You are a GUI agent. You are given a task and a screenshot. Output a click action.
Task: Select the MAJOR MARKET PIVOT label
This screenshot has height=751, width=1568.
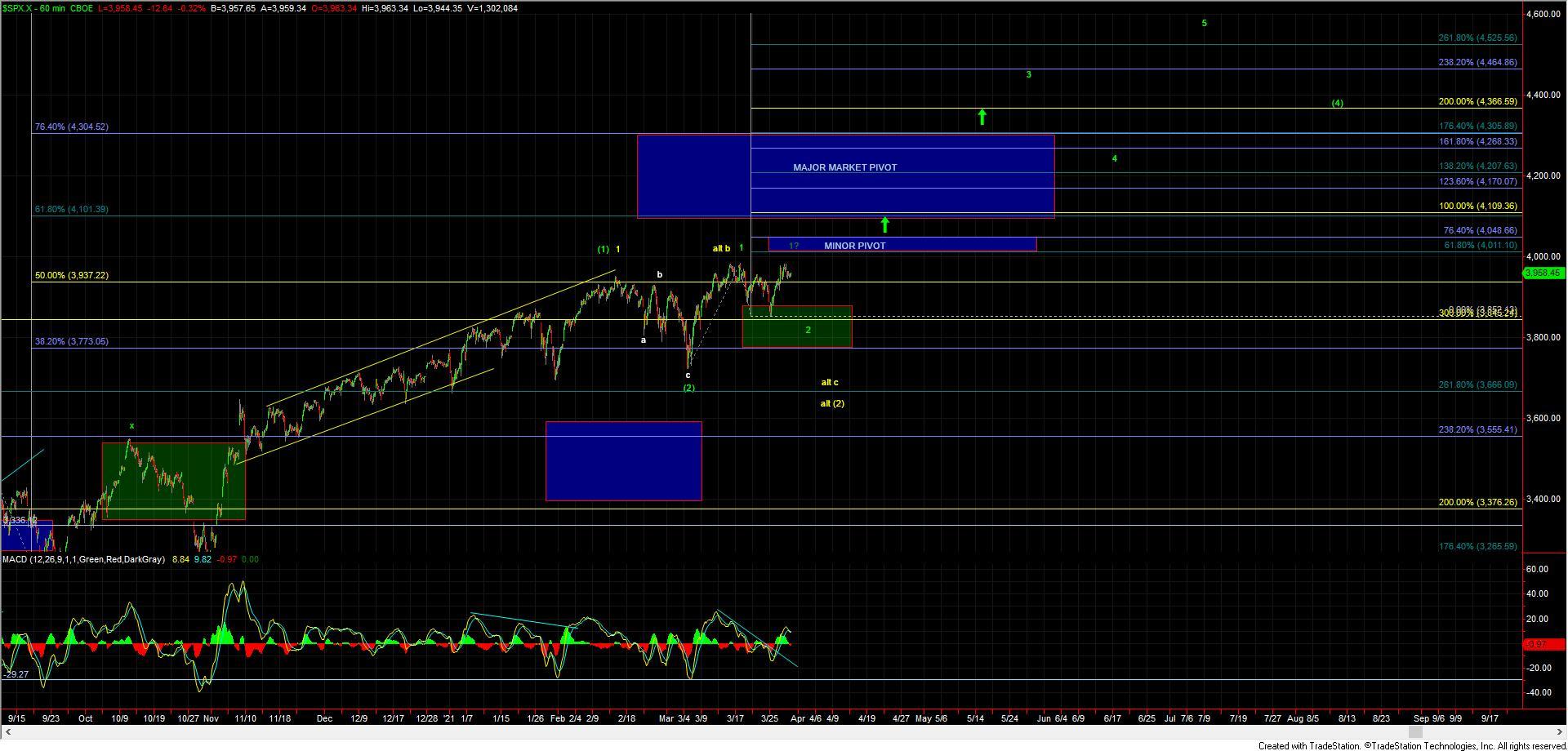(844, 167)
